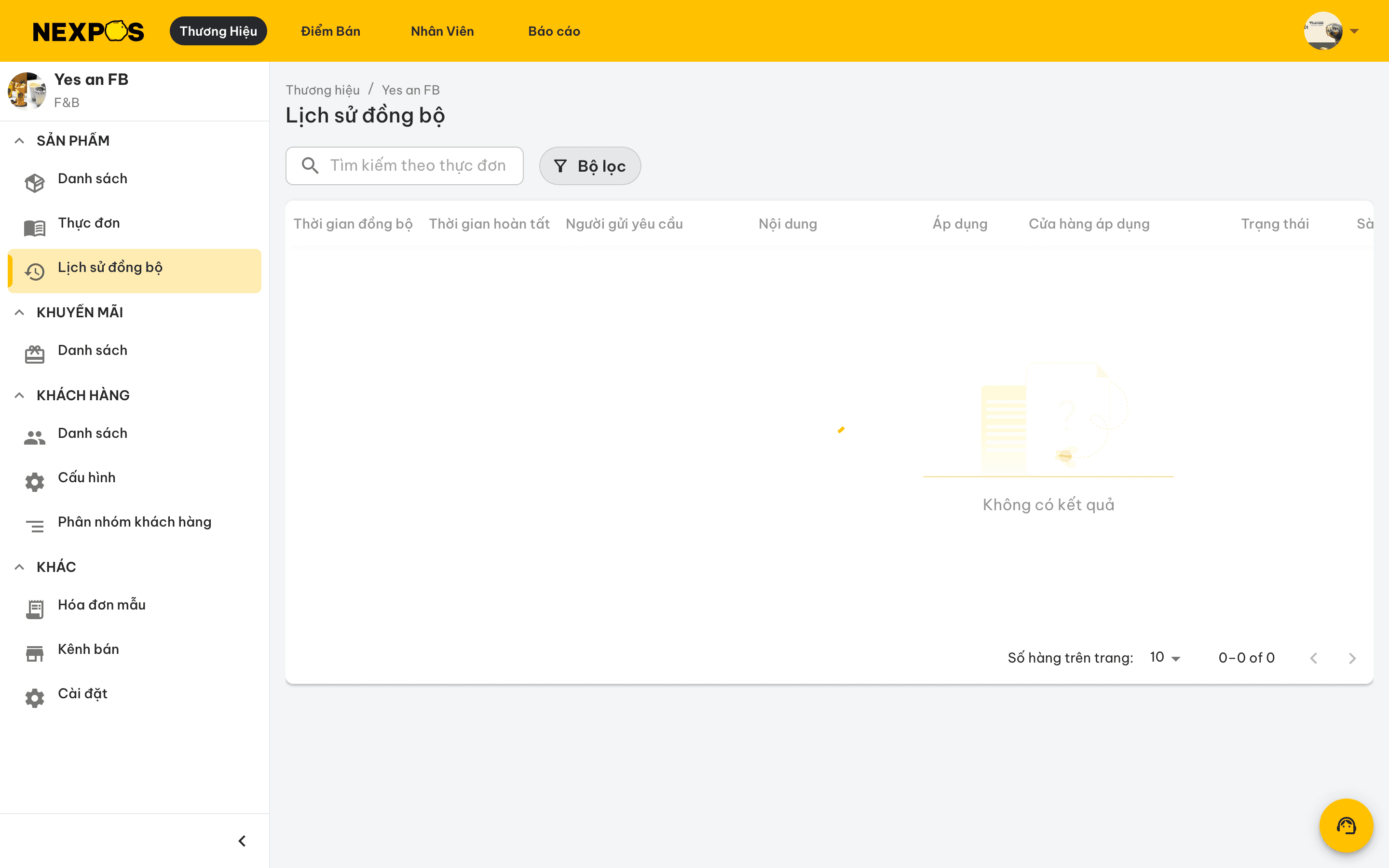Click the promotion gift card icon

[x=34, y=354]
